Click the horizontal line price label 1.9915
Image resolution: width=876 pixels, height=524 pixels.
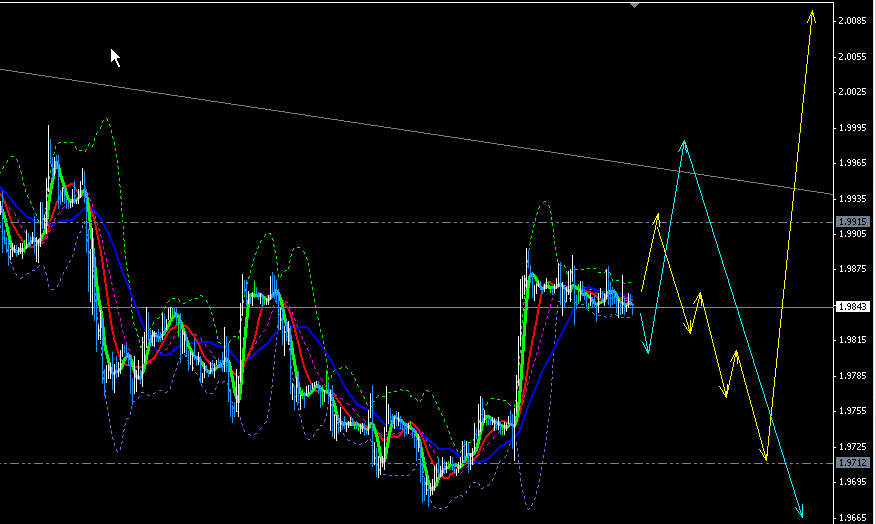tap(854, 222)
